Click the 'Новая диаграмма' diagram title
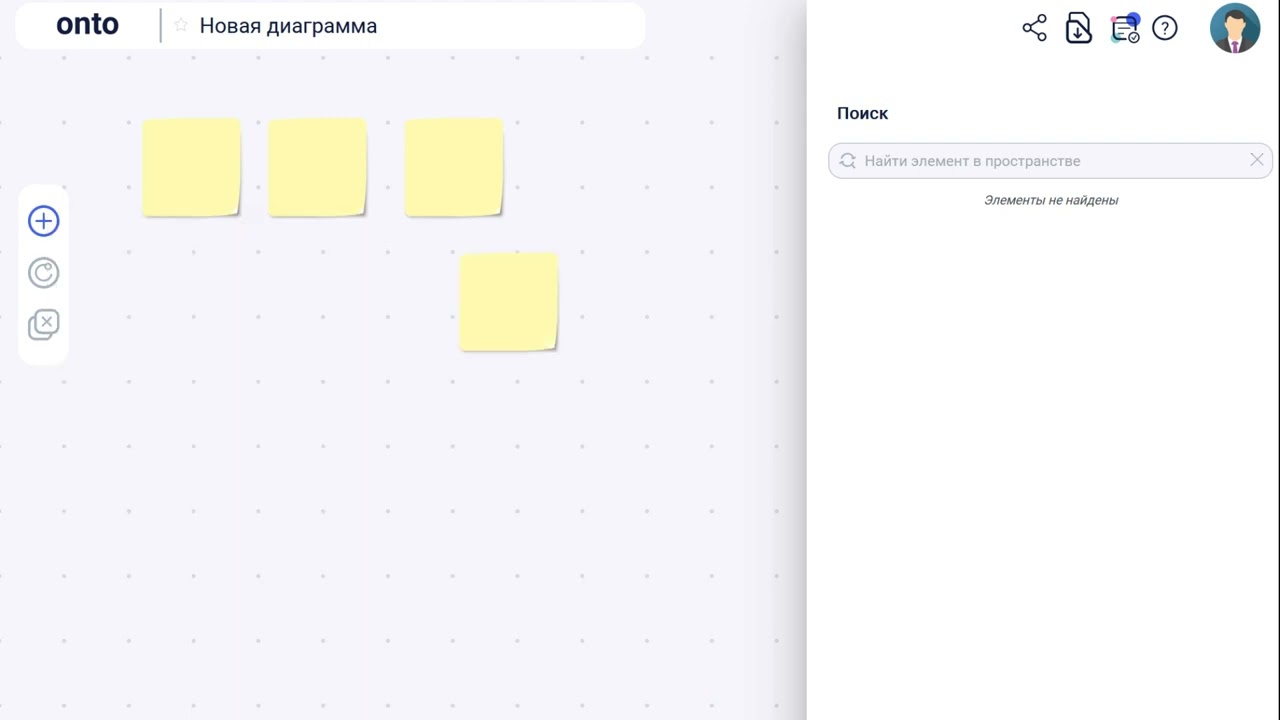The image size is (1280, 720). pyautogui.click(x=288, y=26)
